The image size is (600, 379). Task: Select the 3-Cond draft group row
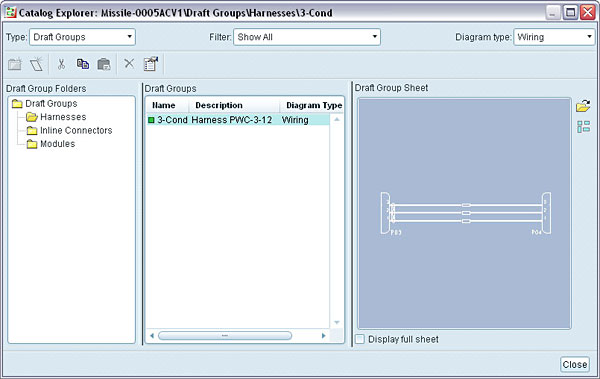pos(238,120)
